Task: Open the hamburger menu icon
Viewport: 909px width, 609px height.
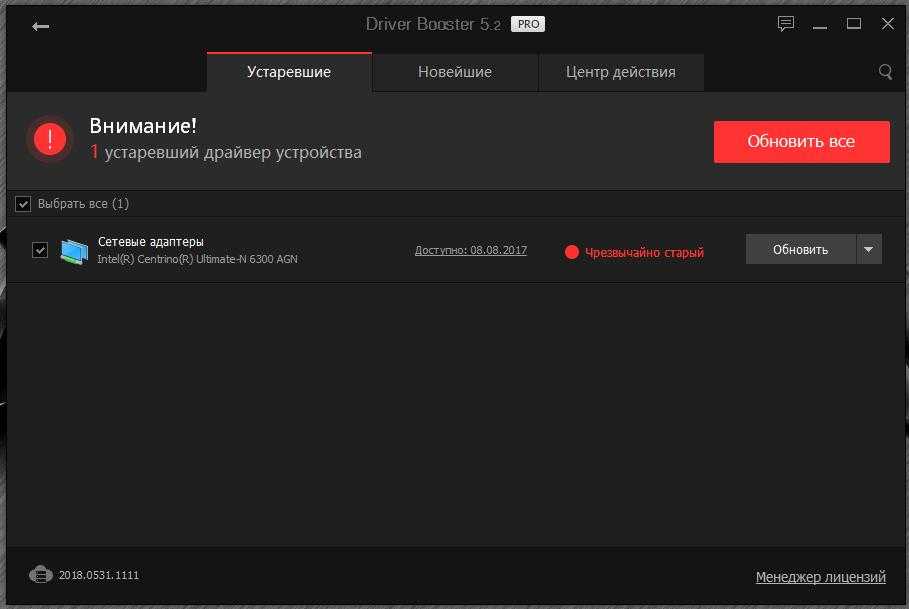Action: pos(820,25)
